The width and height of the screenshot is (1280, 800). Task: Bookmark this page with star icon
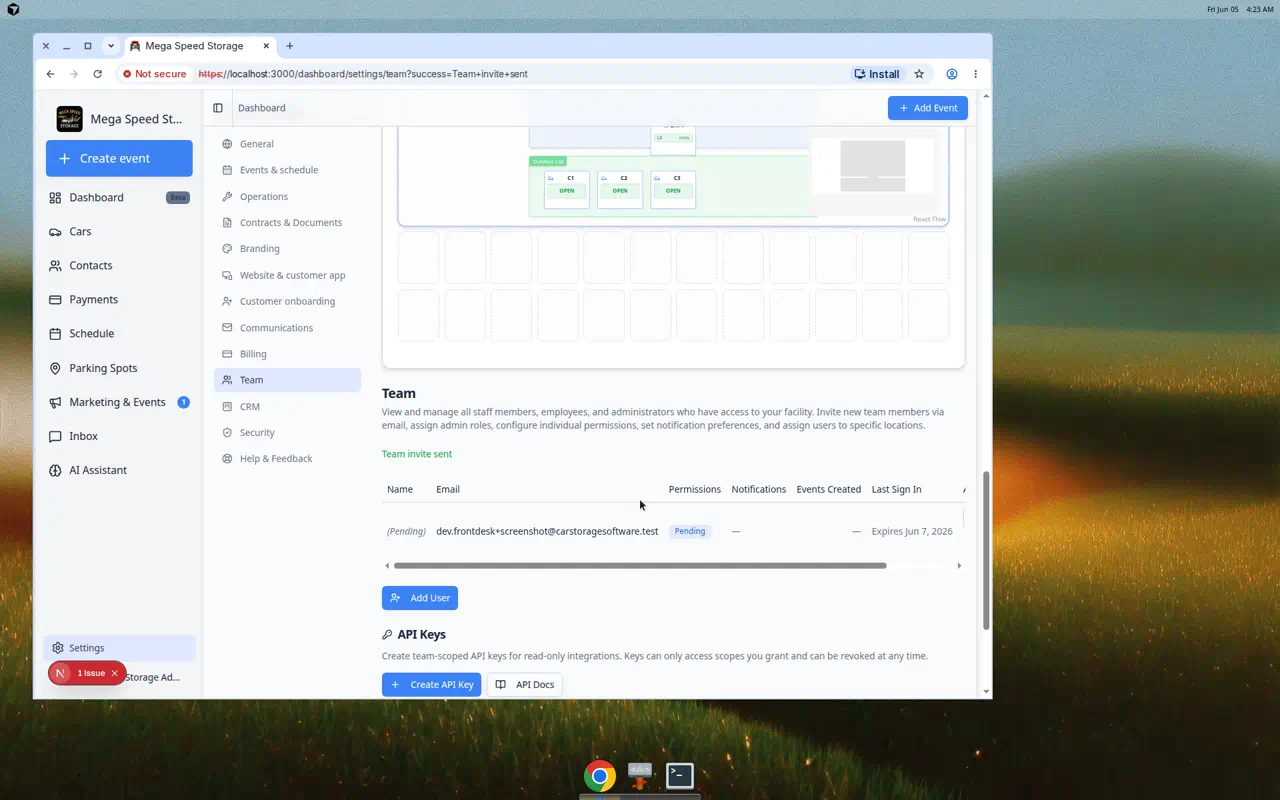point(919,74)
